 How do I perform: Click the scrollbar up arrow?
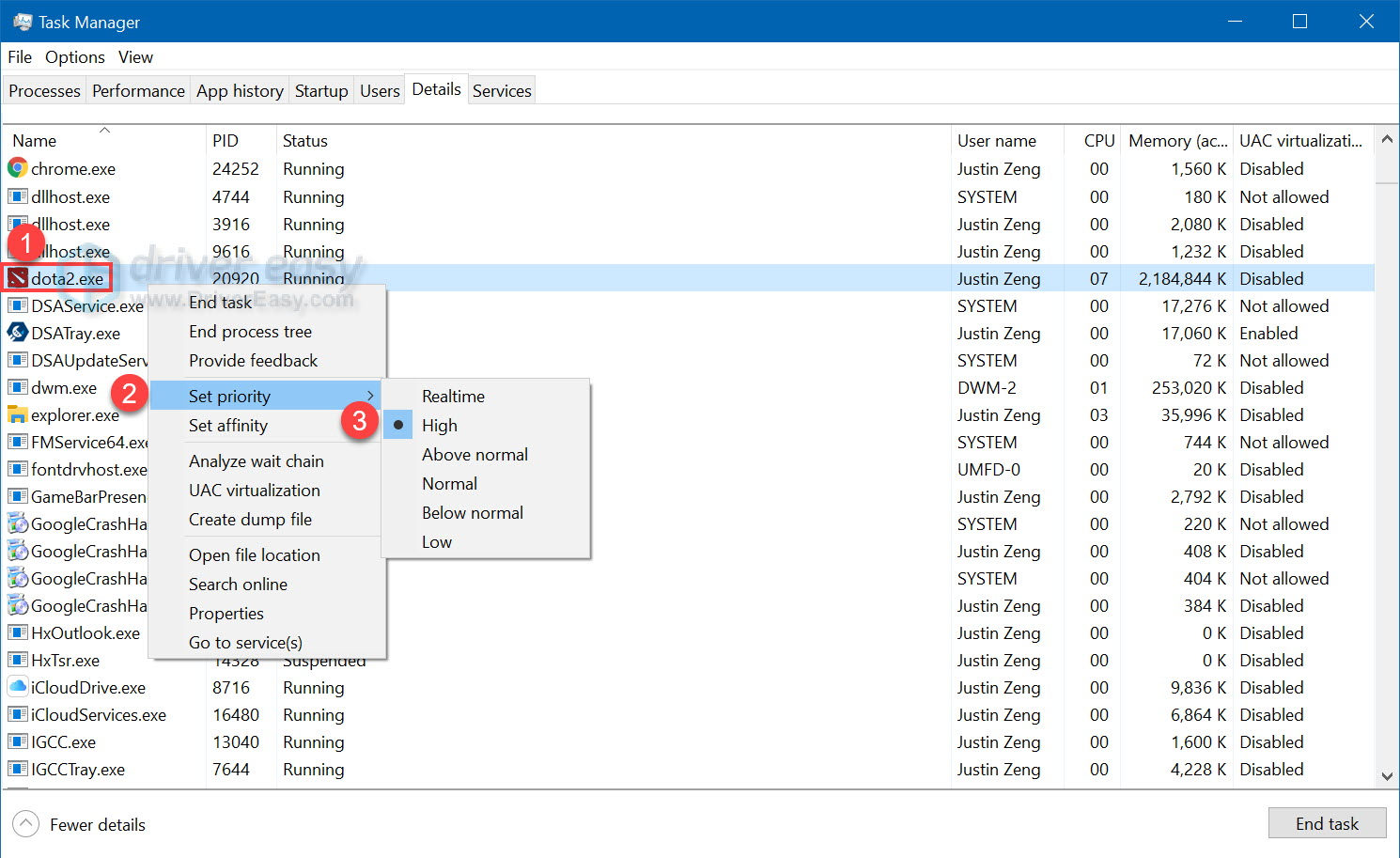pos(1387,140)
